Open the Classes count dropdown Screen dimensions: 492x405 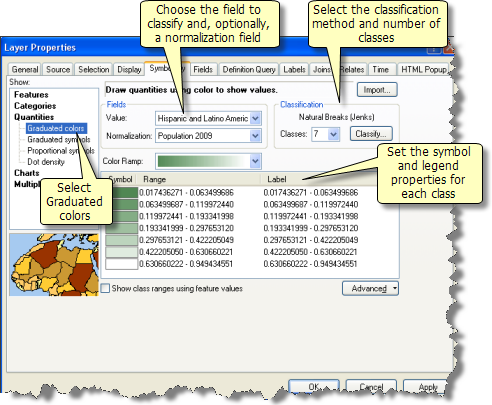click(333, 134)
